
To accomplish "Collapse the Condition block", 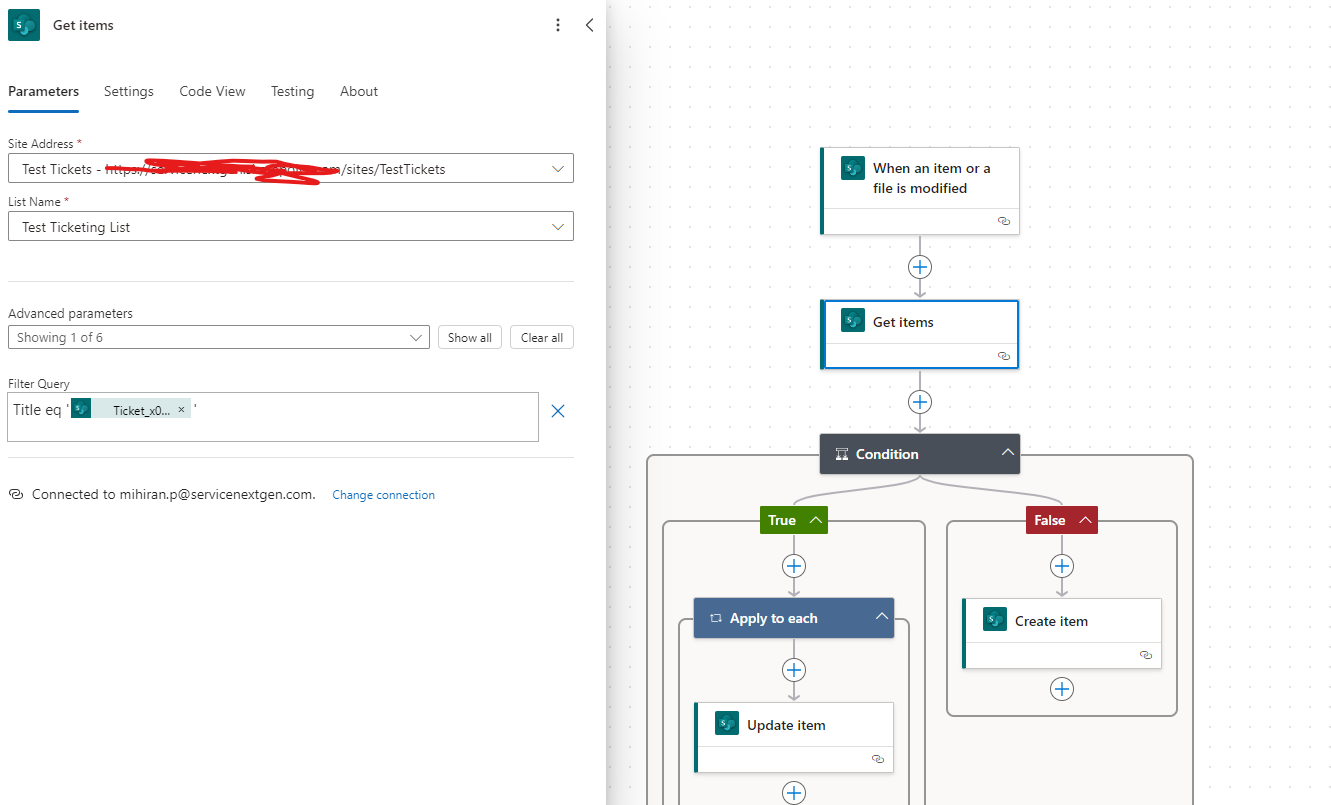I will (1008, 453).
